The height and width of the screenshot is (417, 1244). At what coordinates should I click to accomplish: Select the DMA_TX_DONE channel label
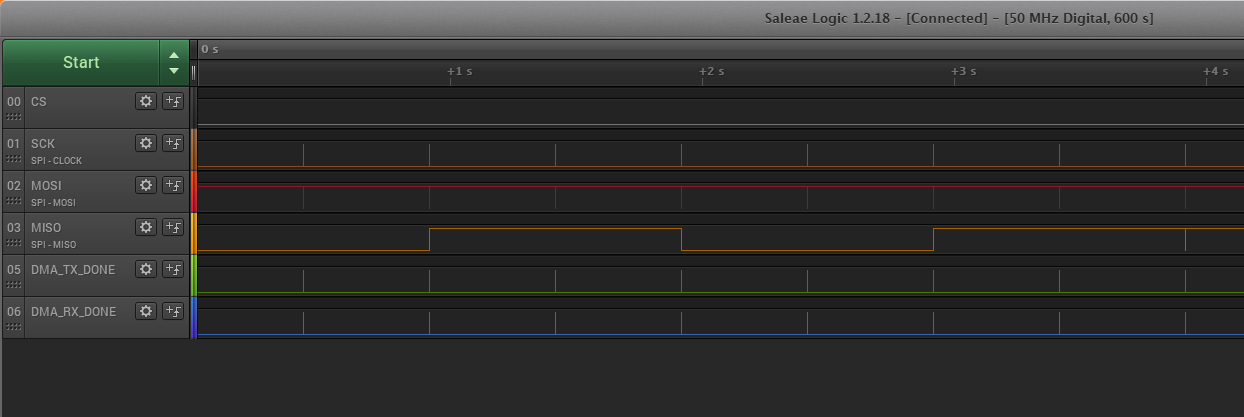point(73,269)
